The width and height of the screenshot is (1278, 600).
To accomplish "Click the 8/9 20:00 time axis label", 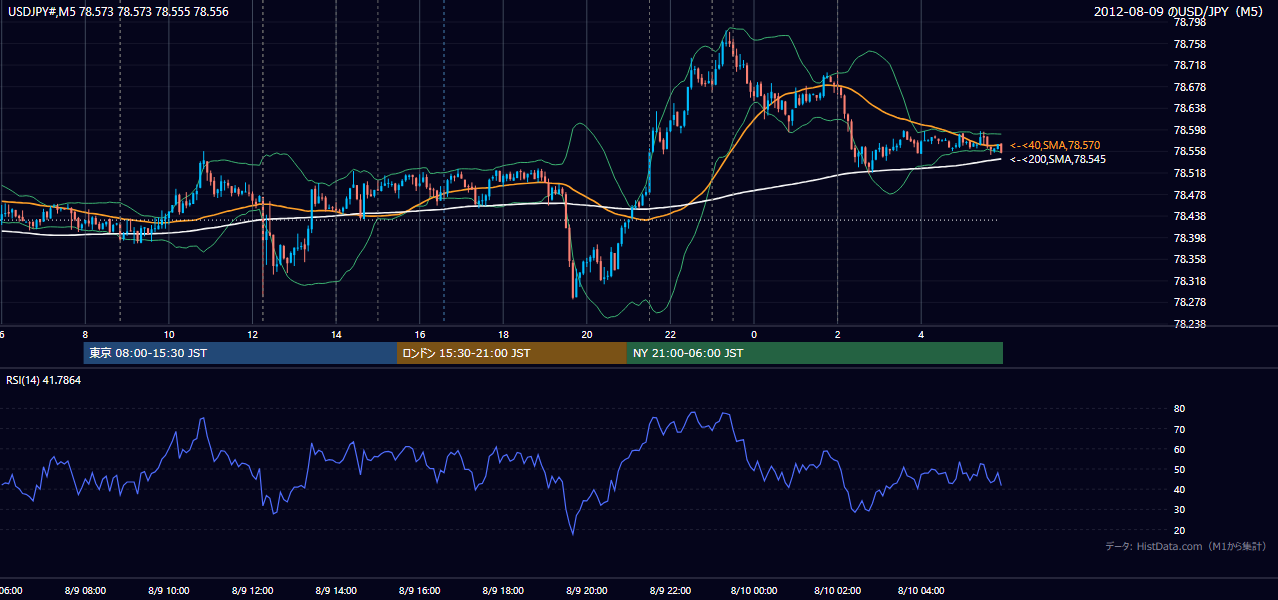I will 586,591.
